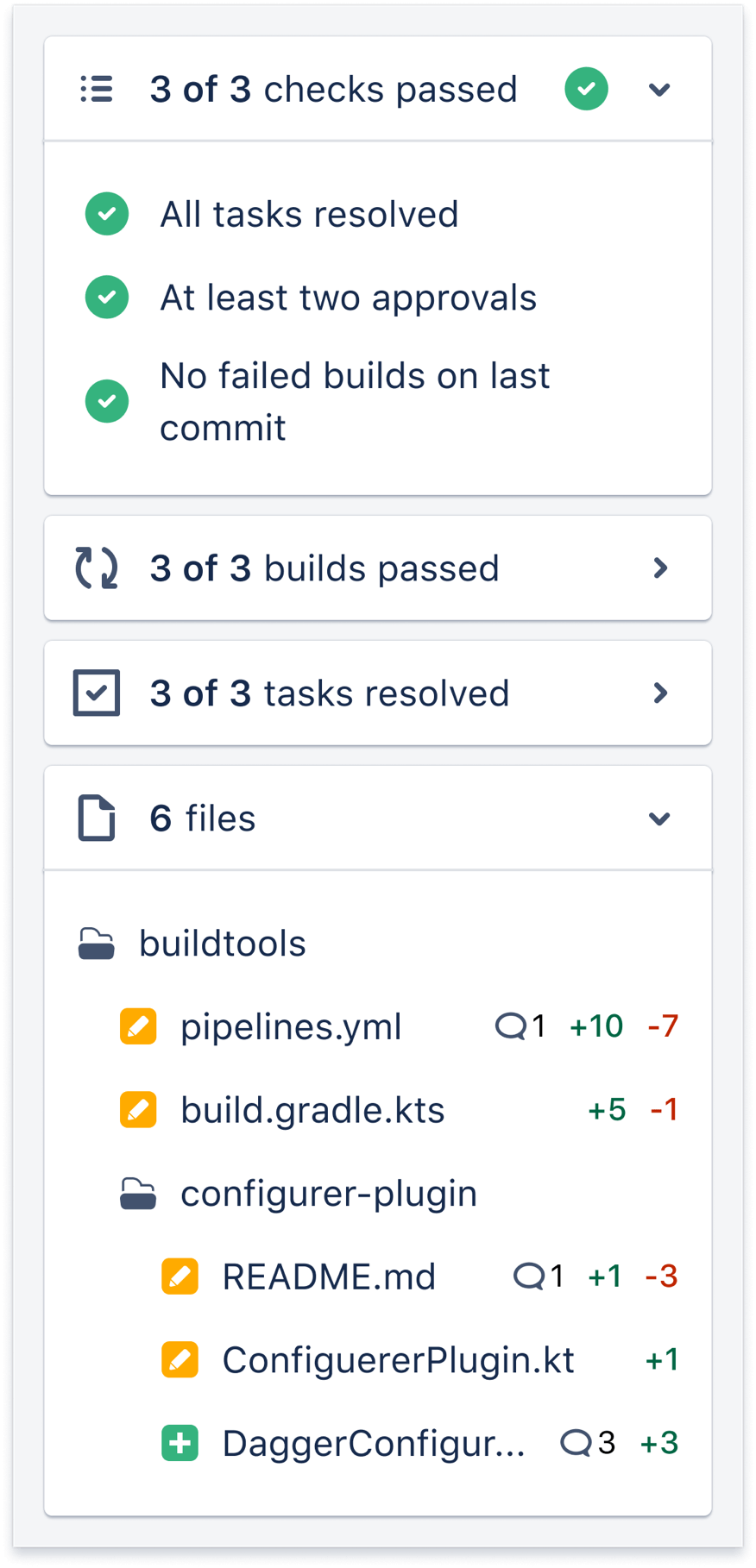Click the check beside At least two approvals
The width and height of the screenshot is (756, 1568).
[106, 297]
